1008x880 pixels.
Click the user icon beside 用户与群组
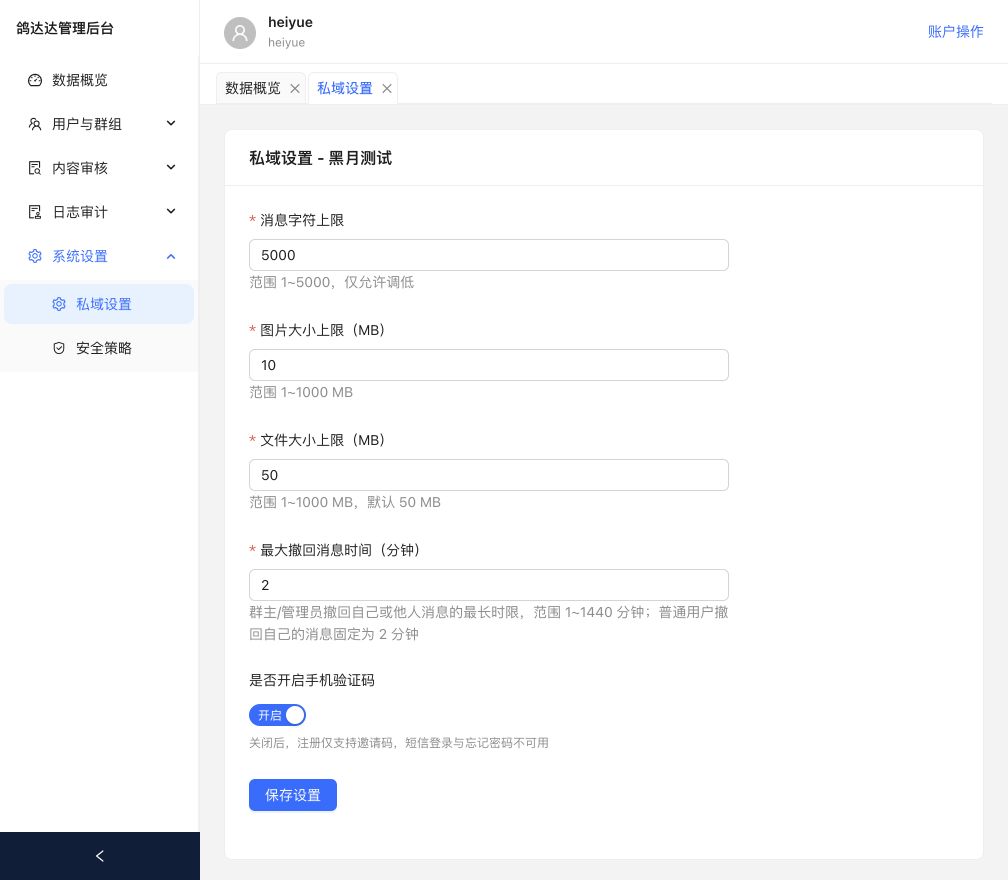point(35,124)
